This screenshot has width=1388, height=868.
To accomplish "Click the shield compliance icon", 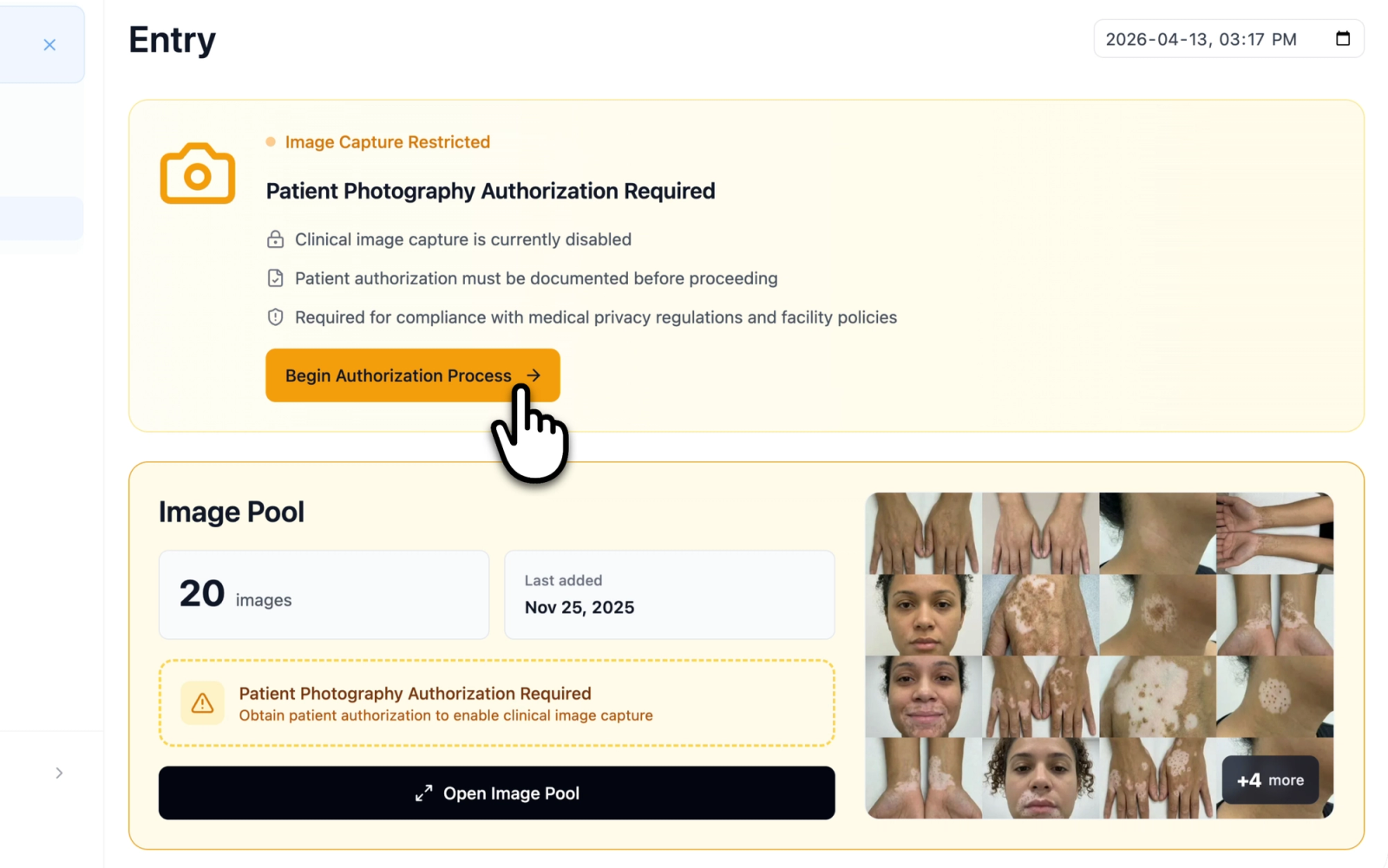I will pos(275,317).
